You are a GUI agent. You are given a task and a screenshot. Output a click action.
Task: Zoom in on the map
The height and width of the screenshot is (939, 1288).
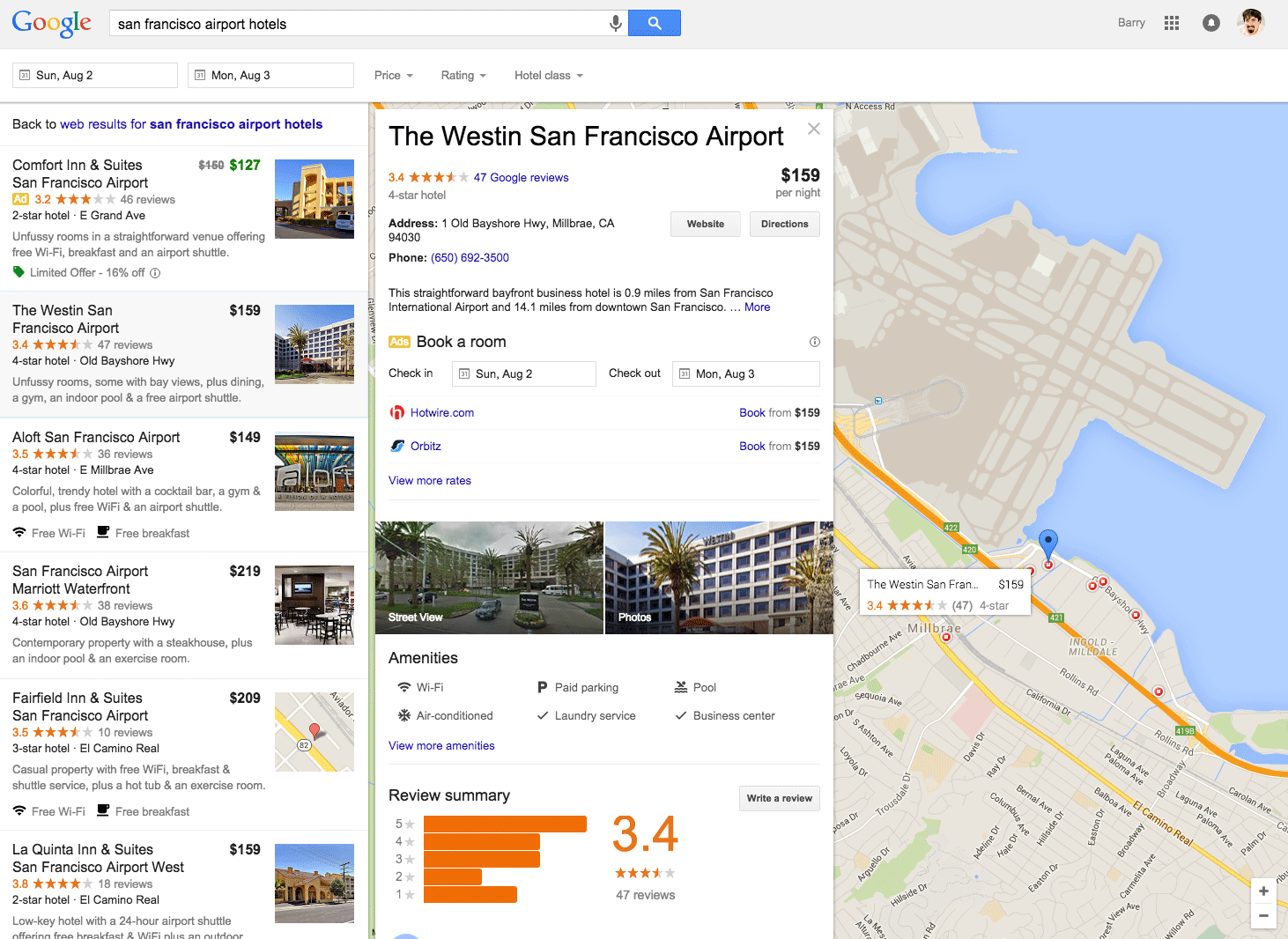tap(1263, 891)
